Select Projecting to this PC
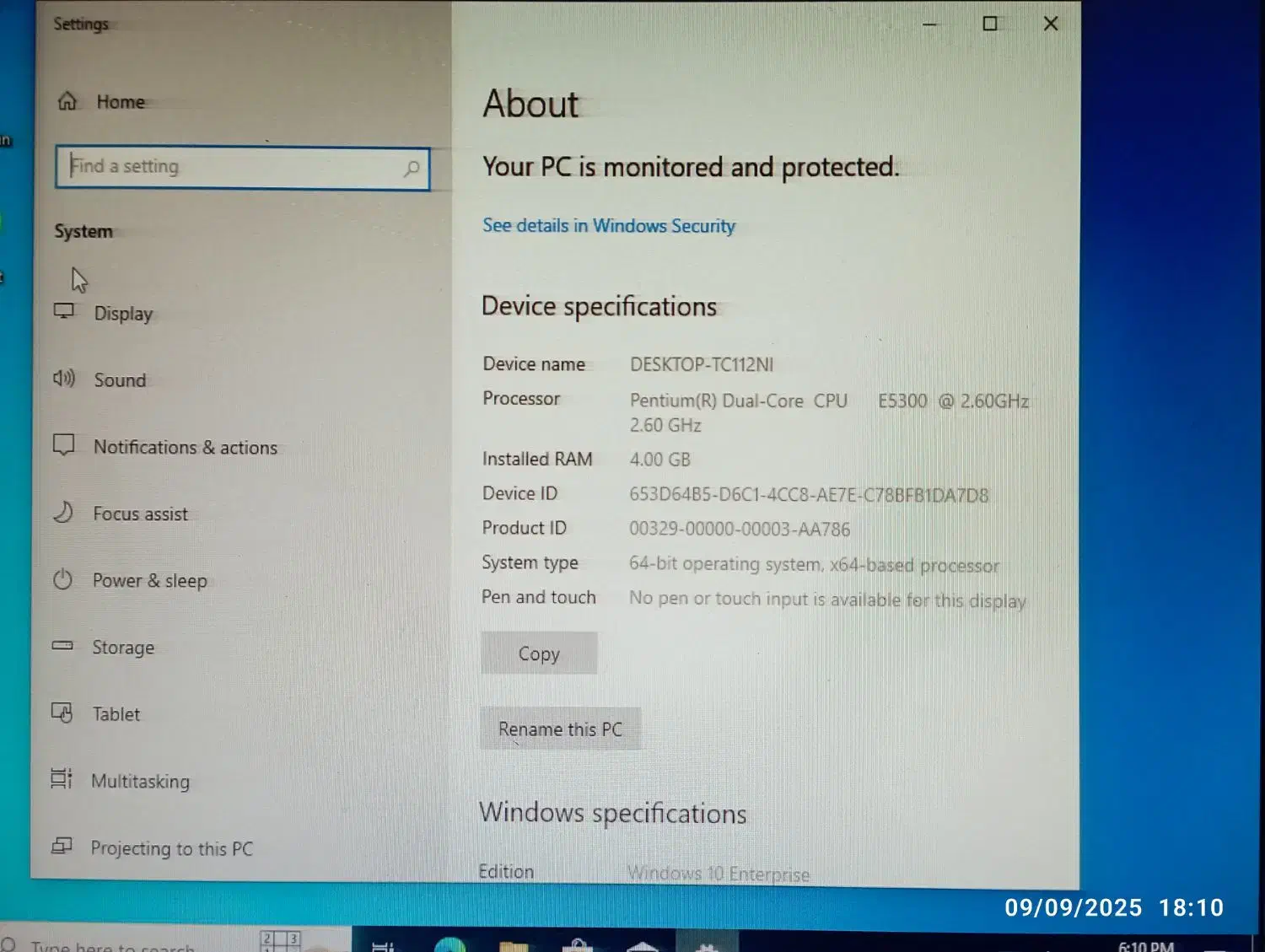The height and width of the screenshot is (952, 1265). tap(171, 848)
